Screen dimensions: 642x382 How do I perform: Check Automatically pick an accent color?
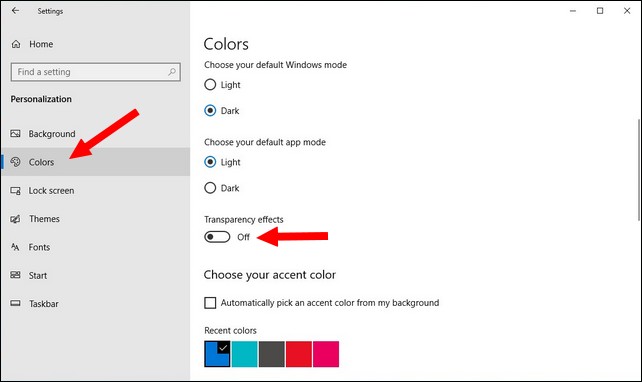click(x=210, y=303)
